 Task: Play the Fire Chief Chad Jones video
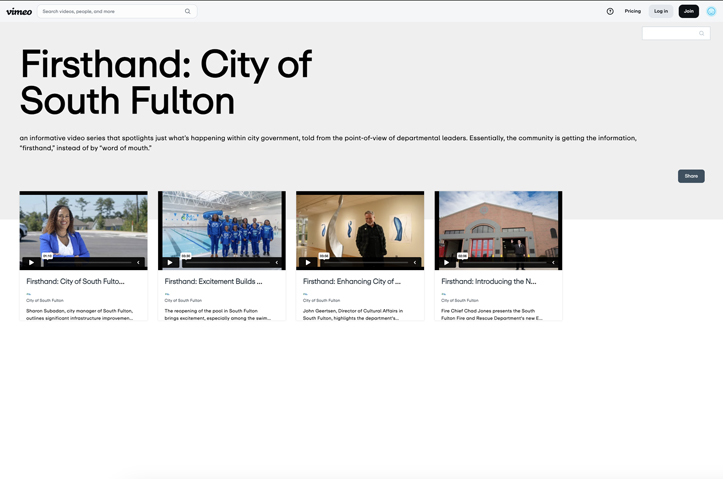point(446,263)
